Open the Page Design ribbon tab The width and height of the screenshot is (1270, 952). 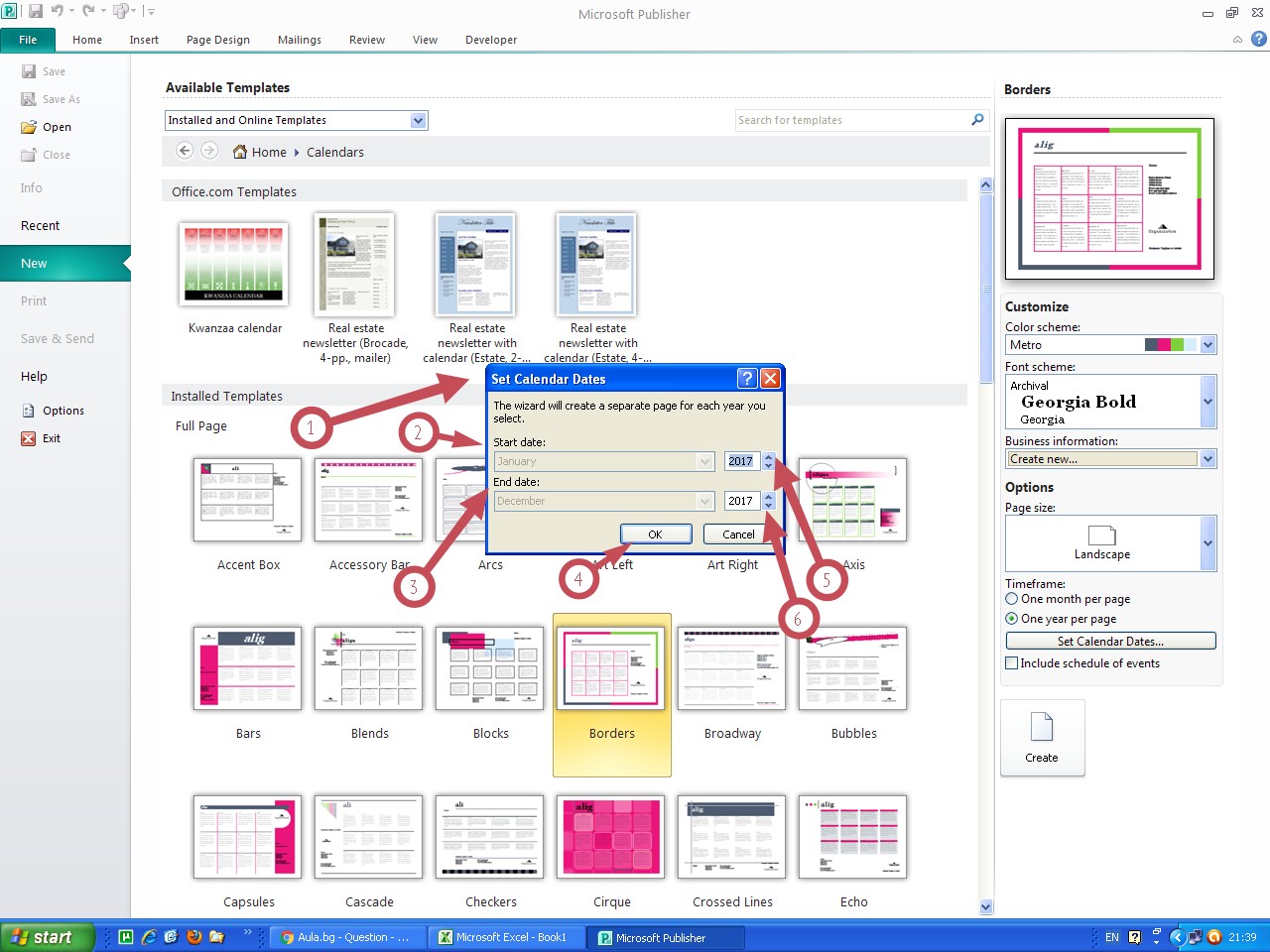click(217, 40)
